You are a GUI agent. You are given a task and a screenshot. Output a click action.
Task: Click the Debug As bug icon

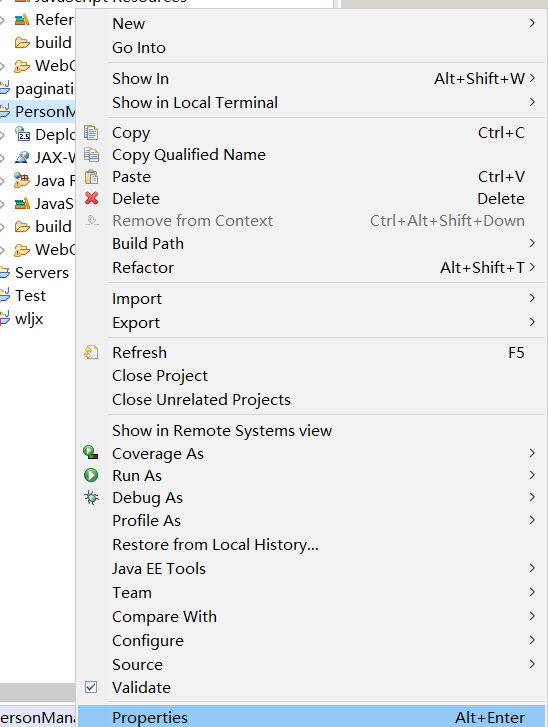[x=91, y=497]
